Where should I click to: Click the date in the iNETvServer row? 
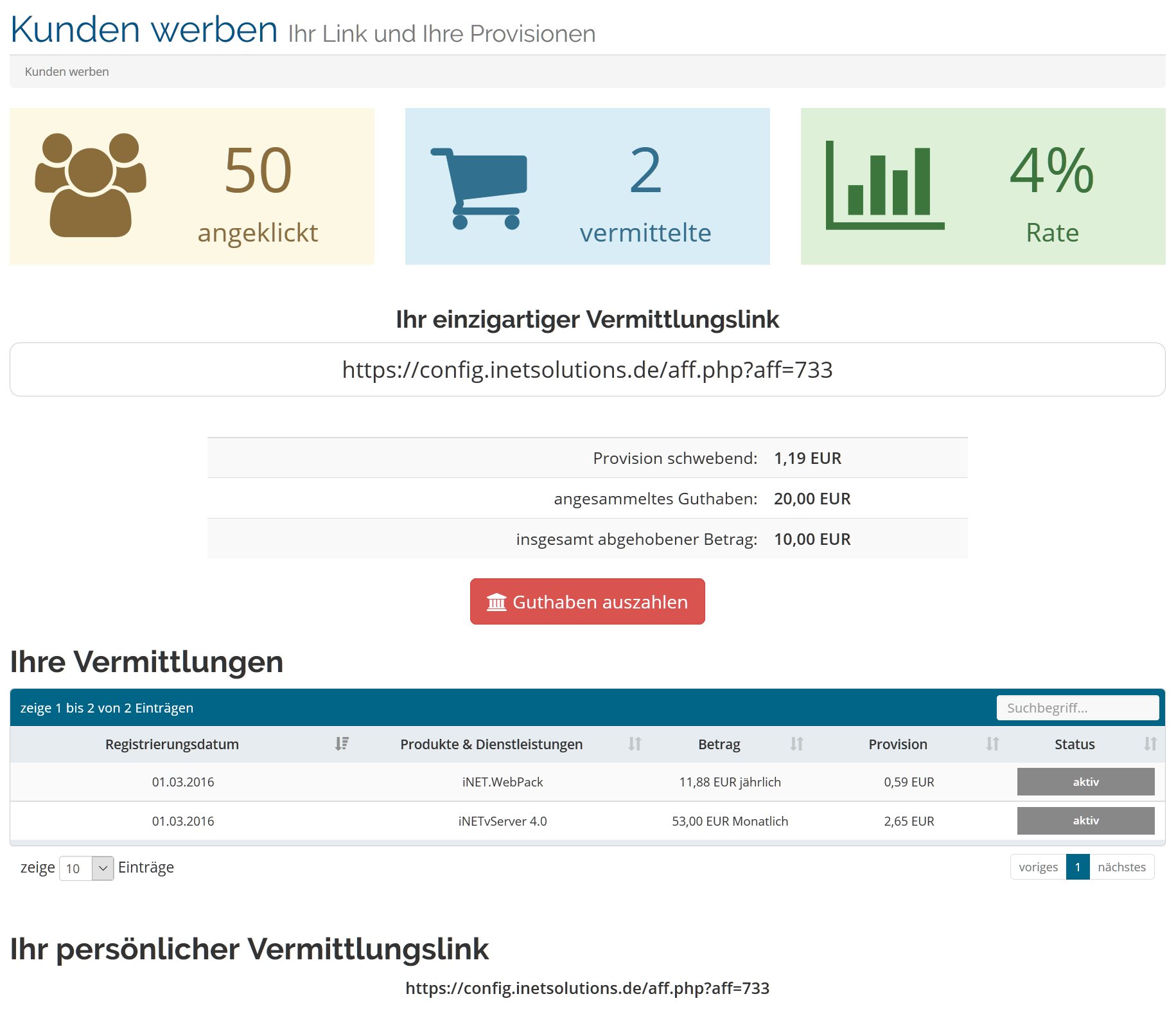coord(183,821)
